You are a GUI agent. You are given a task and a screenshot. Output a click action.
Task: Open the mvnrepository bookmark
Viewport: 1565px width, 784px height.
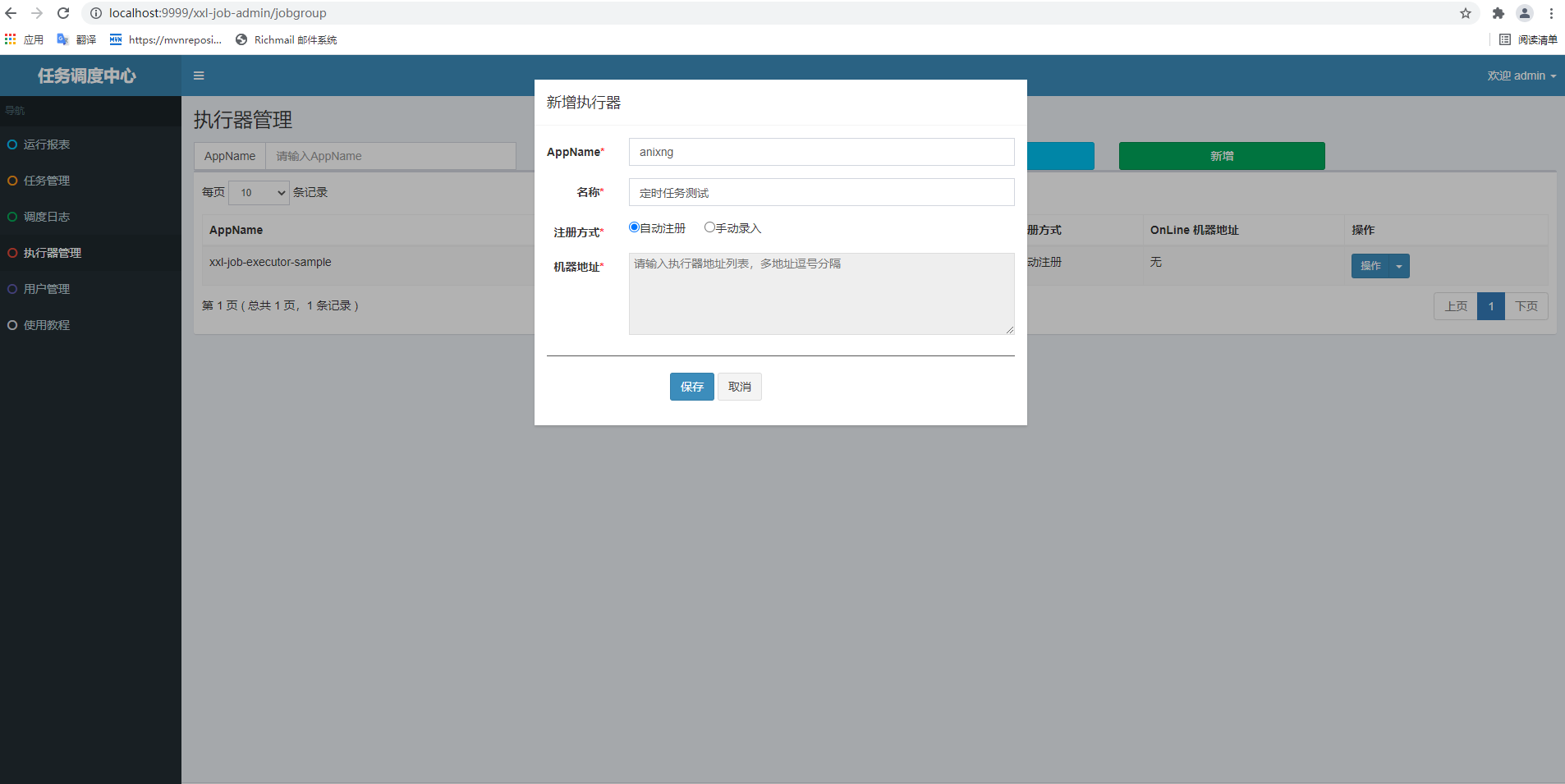[166, 39]
